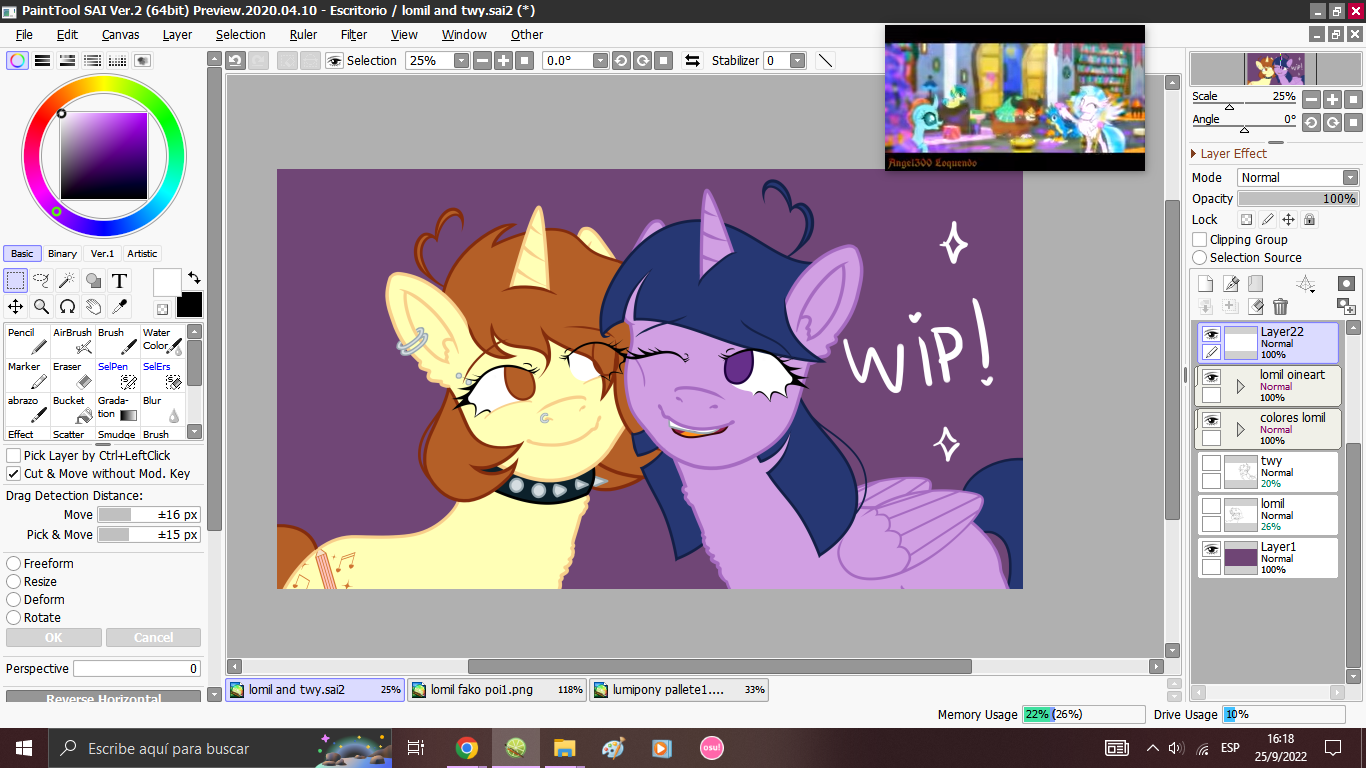The width and height of the screenshot is (1366, 768).
Task: Select the Lasso selection tool
Action: pyautogui.click(x=41, y=280)
